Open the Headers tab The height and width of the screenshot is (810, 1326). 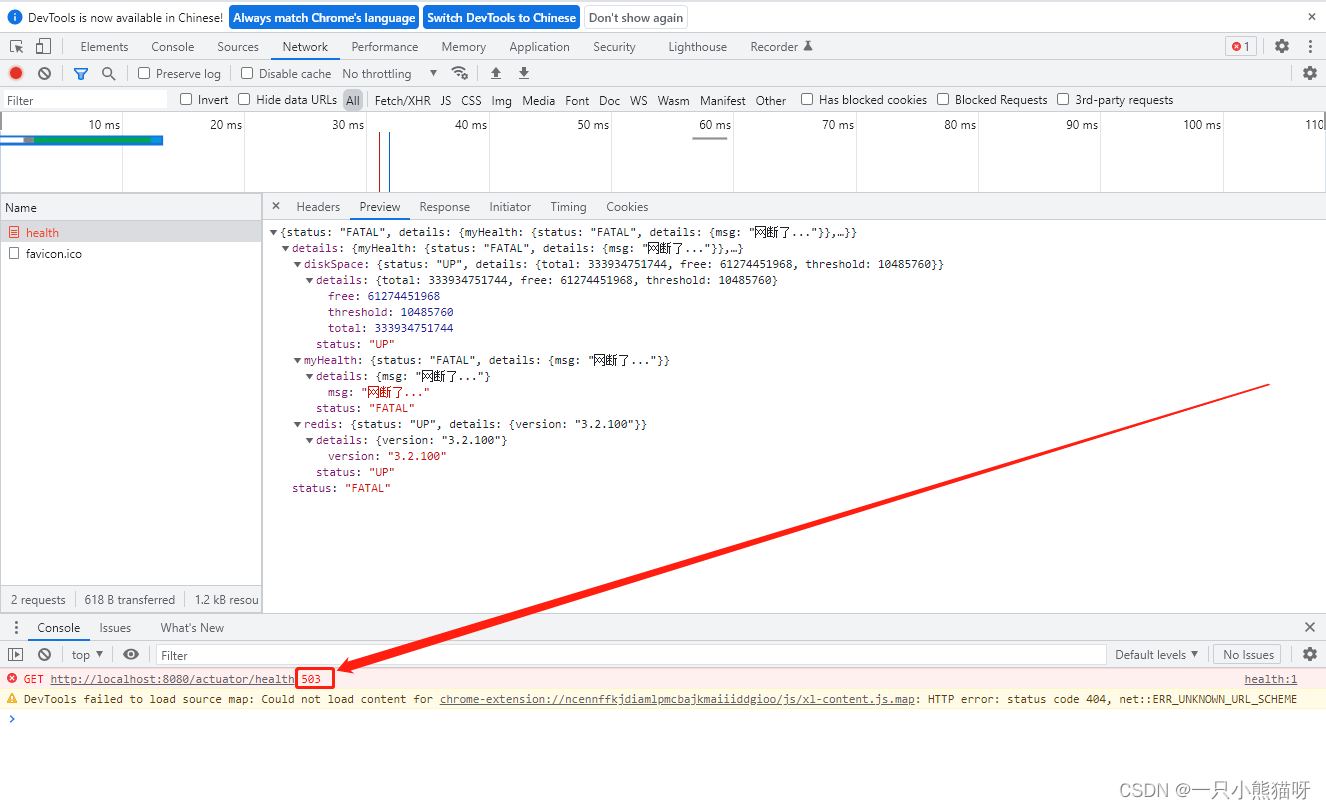click(318, 207)
